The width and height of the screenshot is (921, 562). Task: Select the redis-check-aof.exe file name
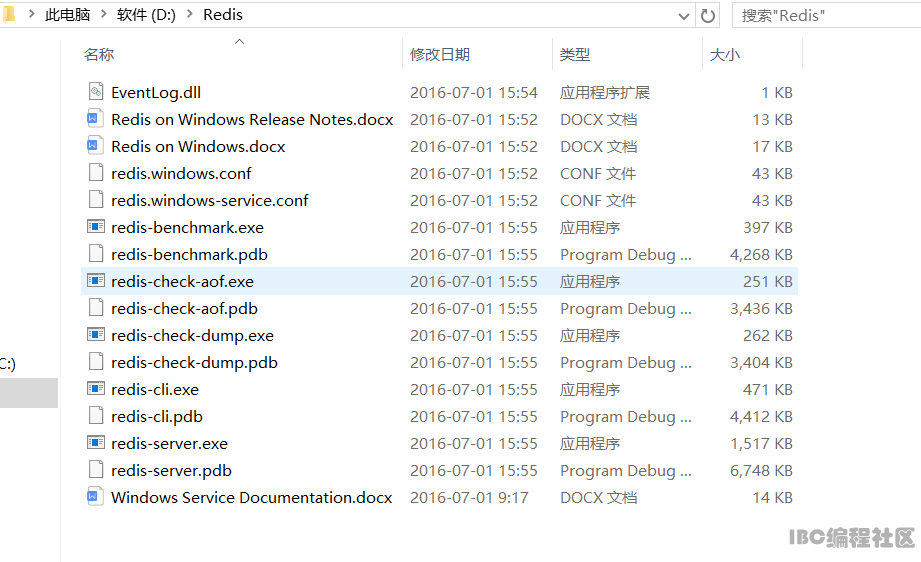point(182,281)
